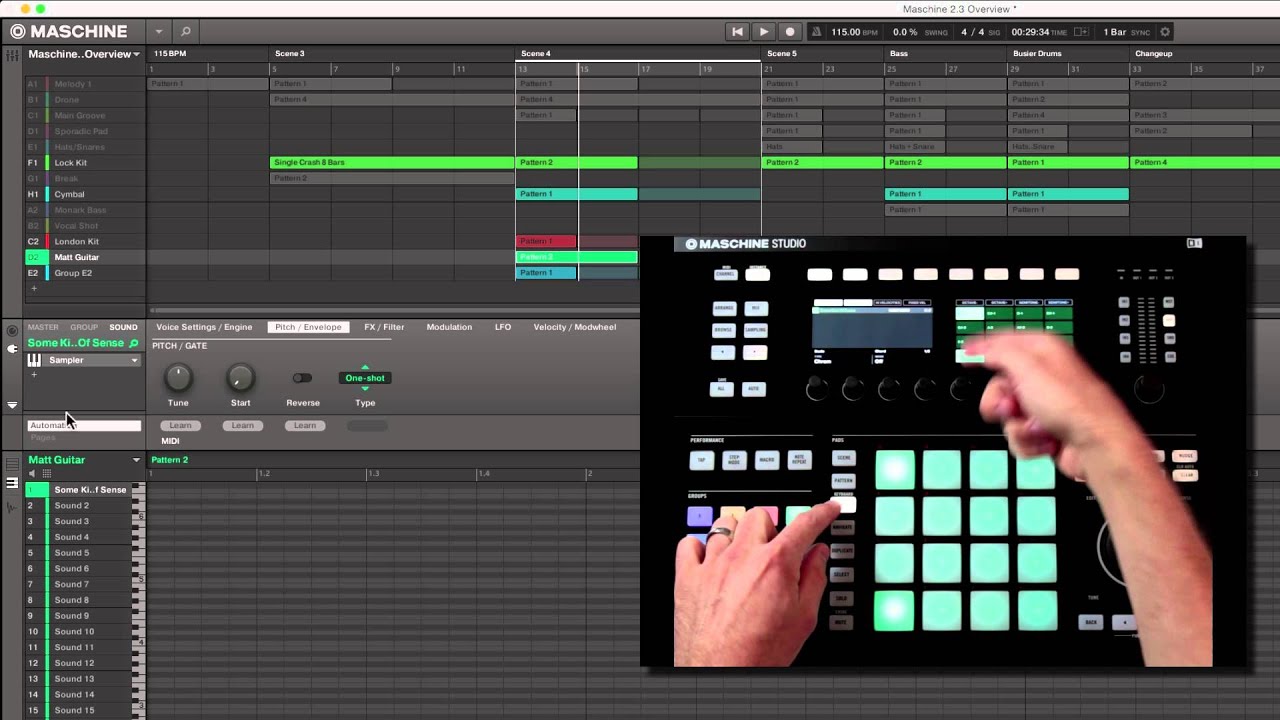This screenshot has width=1280, height=720.
Task: Click the Sampler keyboard icon
Action: point(34,360)
